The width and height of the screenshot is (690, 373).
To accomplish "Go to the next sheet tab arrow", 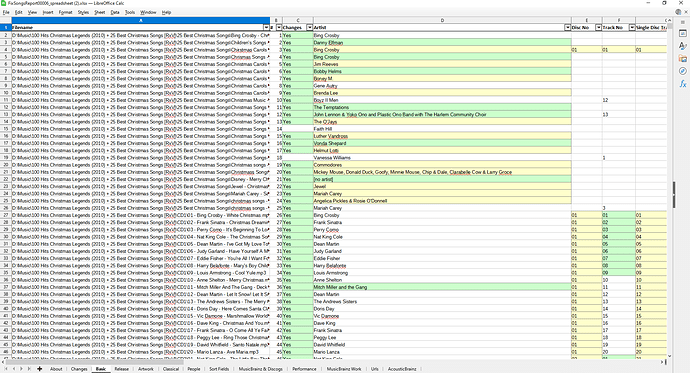I will [22, 369].
